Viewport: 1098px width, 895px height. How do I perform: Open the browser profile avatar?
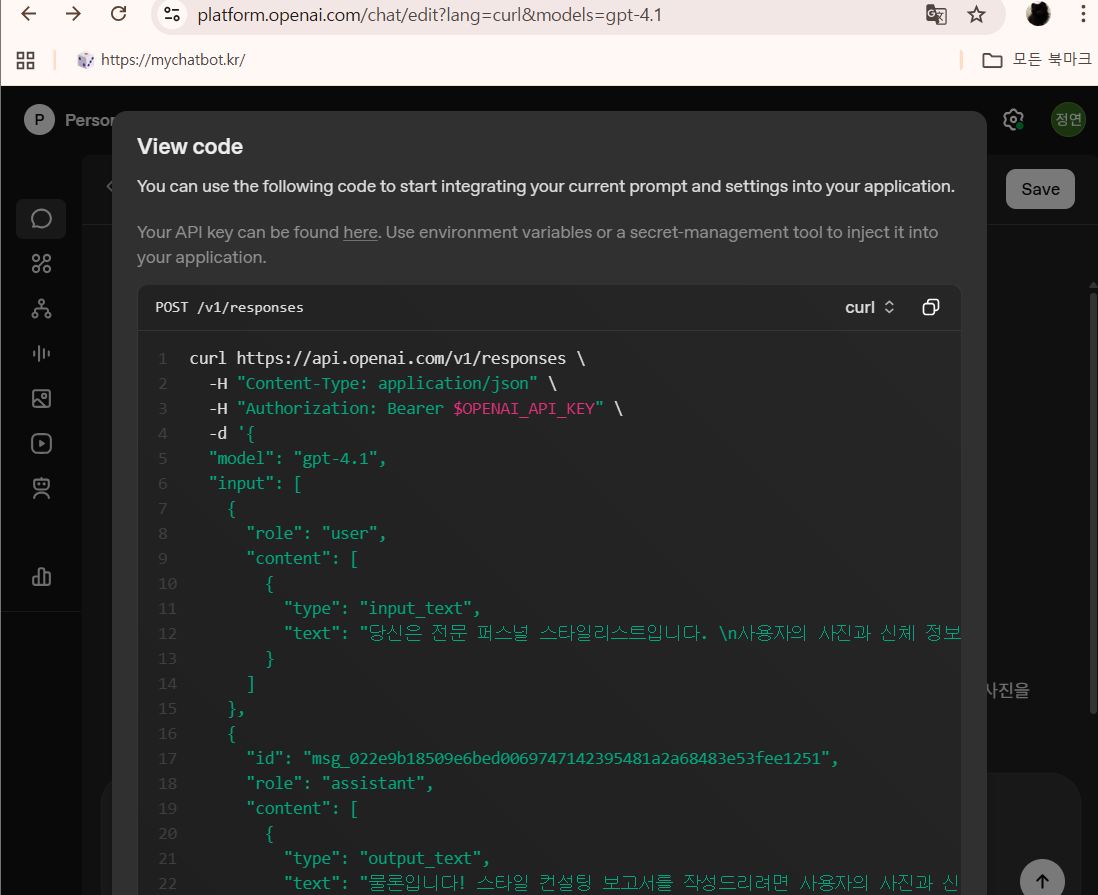click(x=1038, y=14)
